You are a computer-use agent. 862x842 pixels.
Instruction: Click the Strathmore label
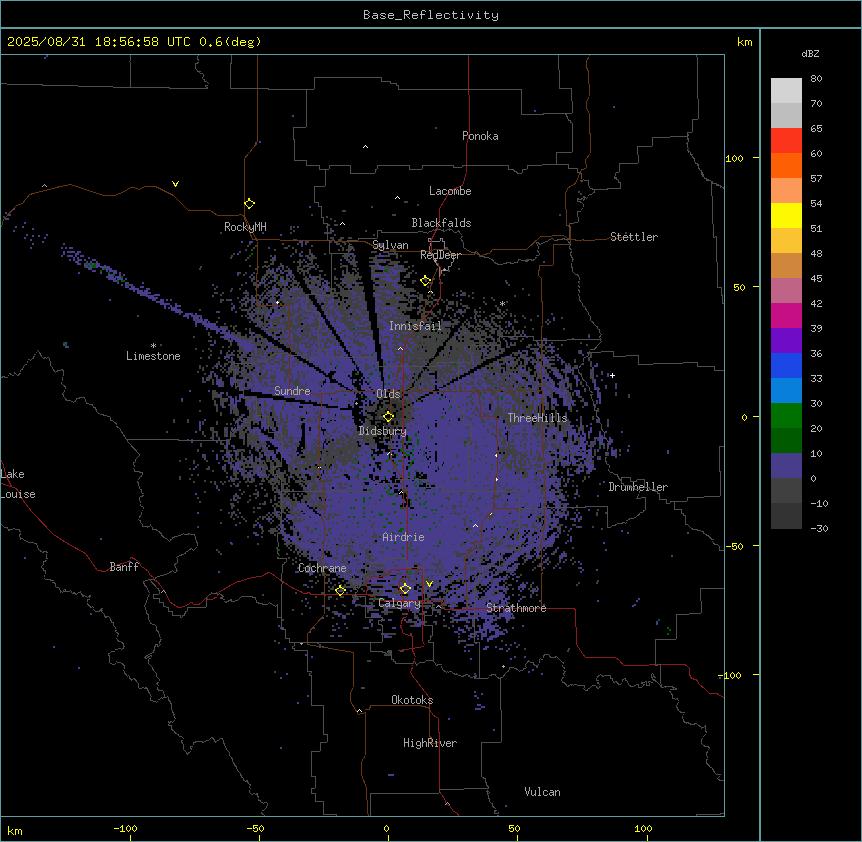point(516,608)
